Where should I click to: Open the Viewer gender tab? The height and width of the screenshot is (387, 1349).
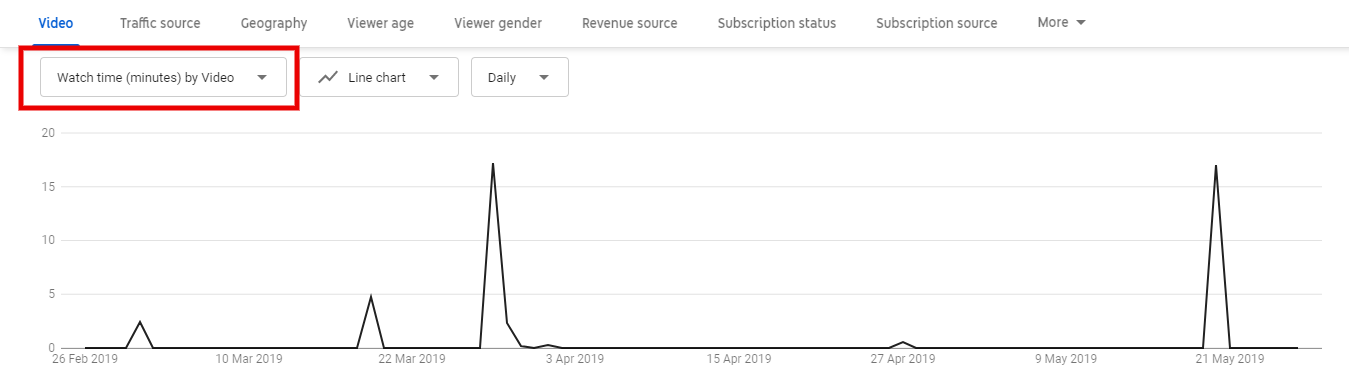point(498,23)
